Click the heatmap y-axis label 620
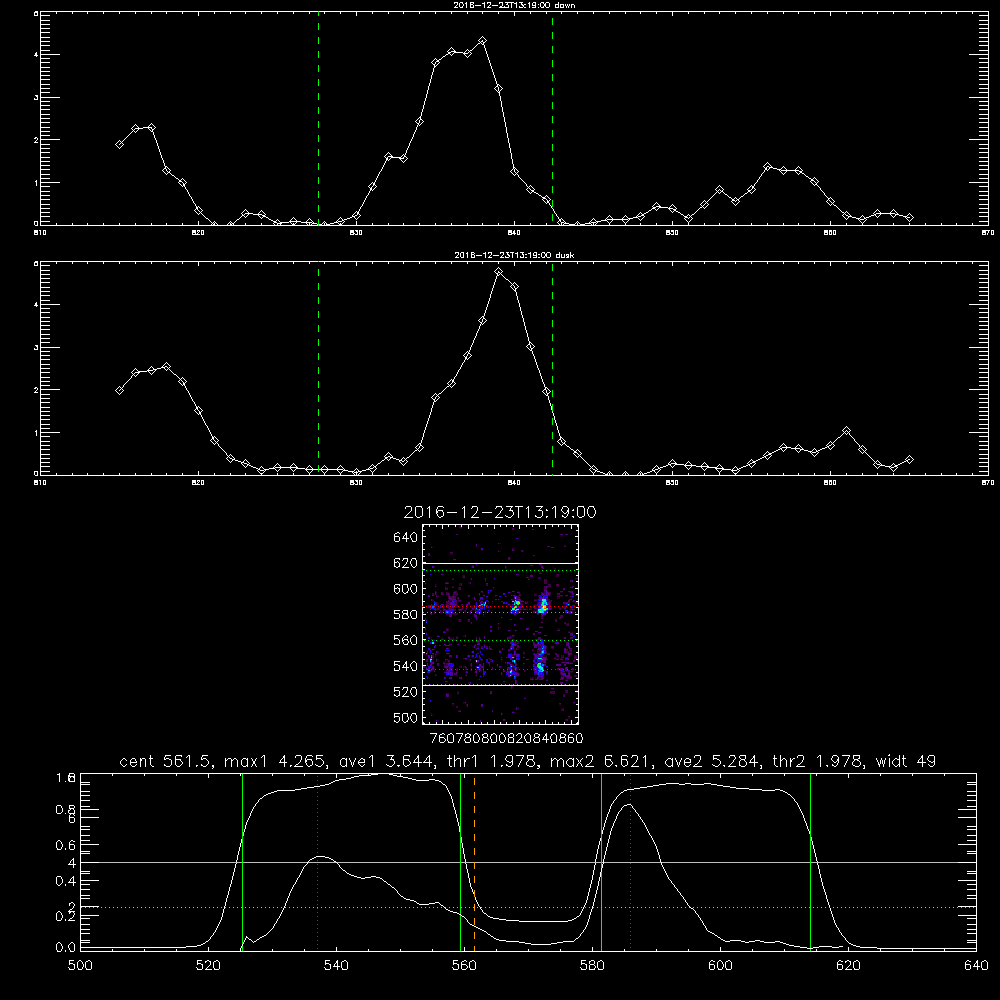 click(x=406, y=563)
